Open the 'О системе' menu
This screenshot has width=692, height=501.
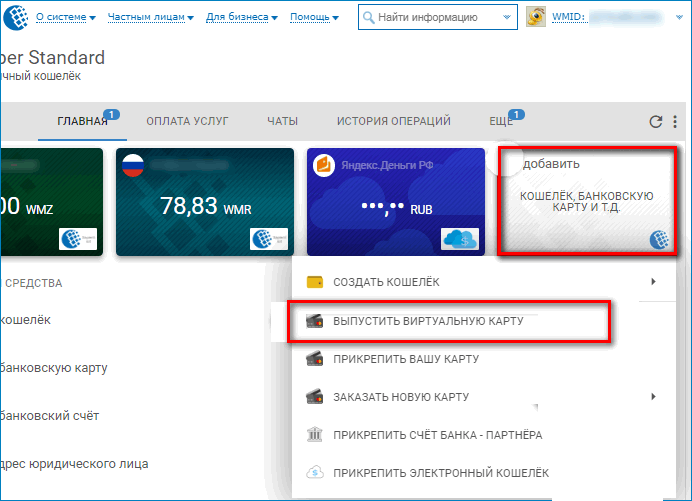(x=65, y=17)
